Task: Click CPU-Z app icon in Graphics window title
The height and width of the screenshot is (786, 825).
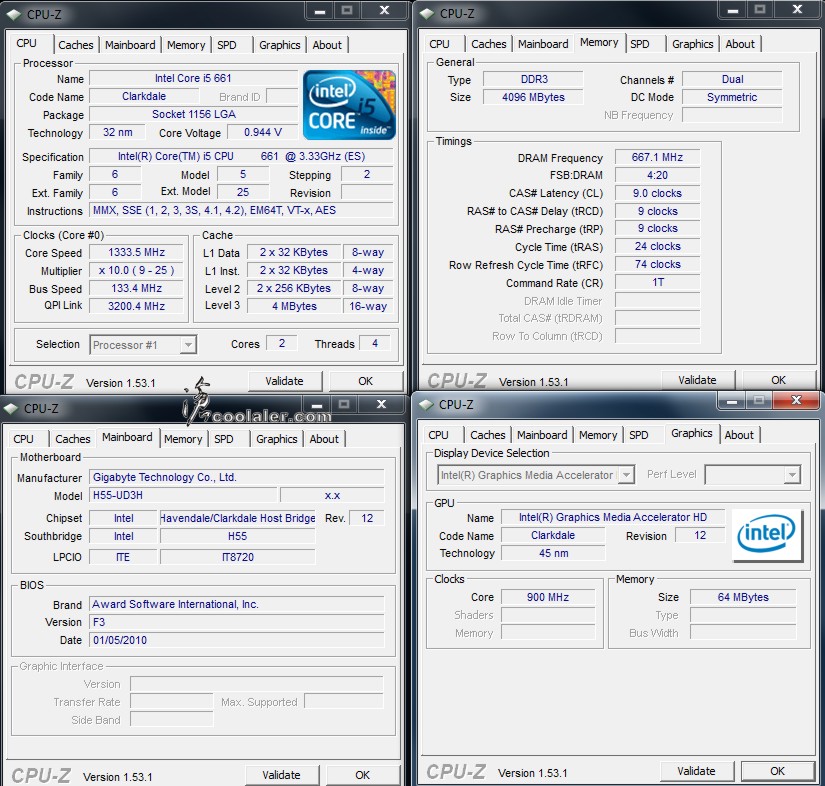Action: click(x=426, y=405)
